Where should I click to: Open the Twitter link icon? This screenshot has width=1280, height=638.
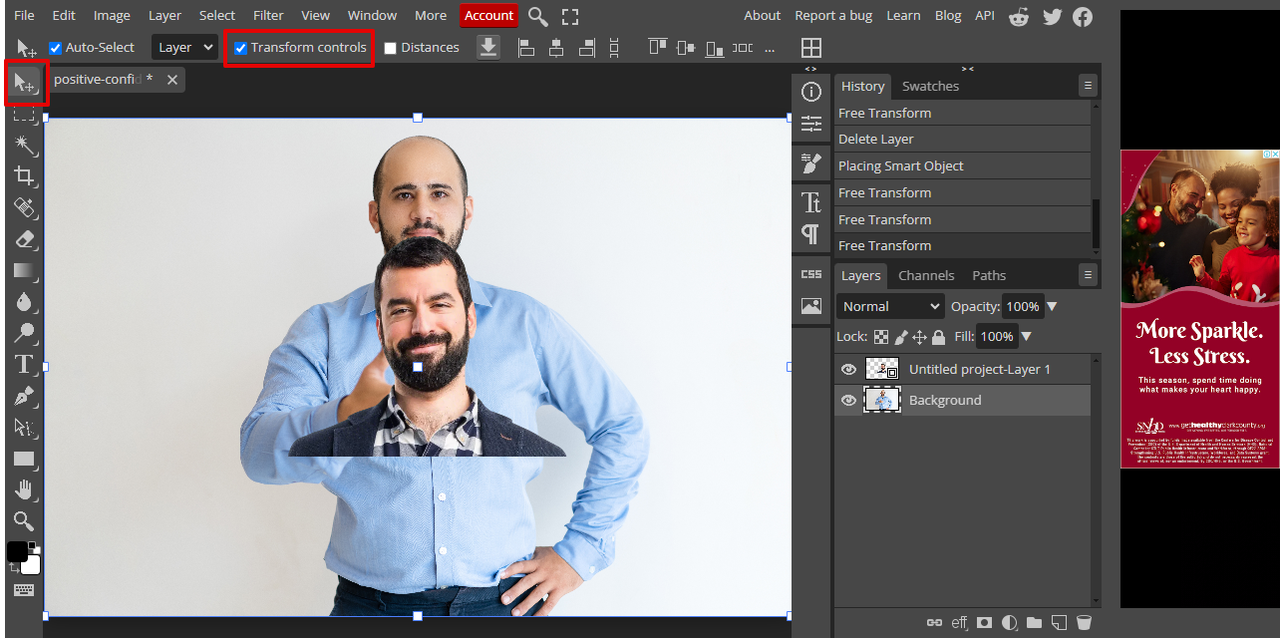click(1051, 16)
